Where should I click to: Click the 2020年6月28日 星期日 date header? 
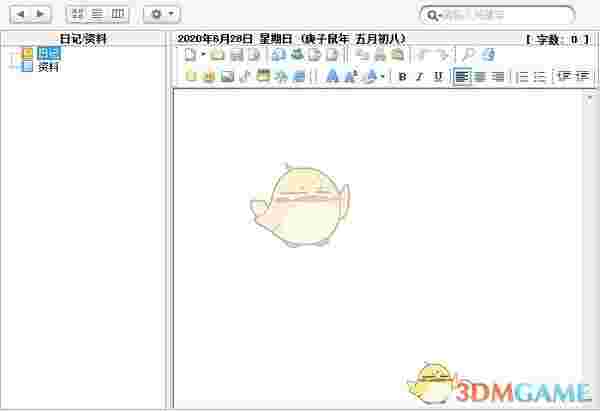[291, 39]
